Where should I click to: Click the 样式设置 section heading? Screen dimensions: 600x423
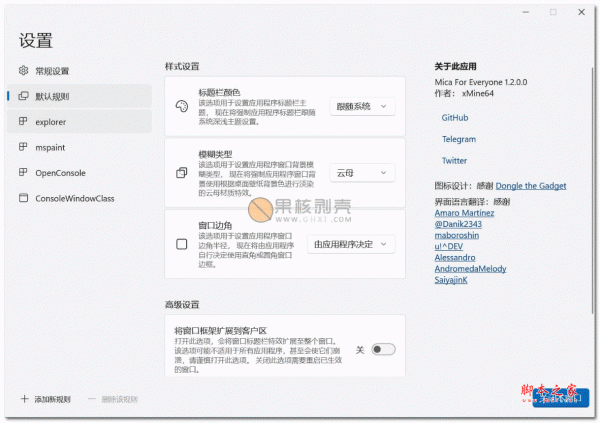click(x=182, y=66)
